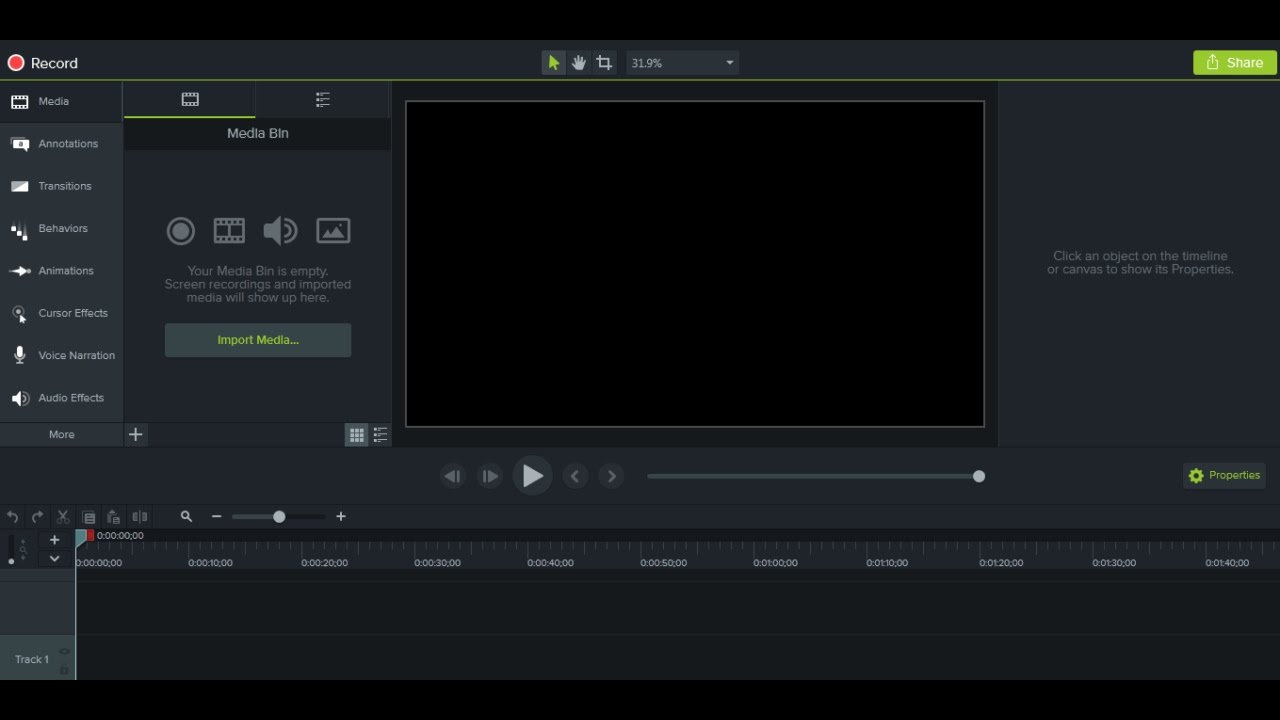Click the red Record button
The height and width of the screenshot is (720, 1280).
point(42,63)
